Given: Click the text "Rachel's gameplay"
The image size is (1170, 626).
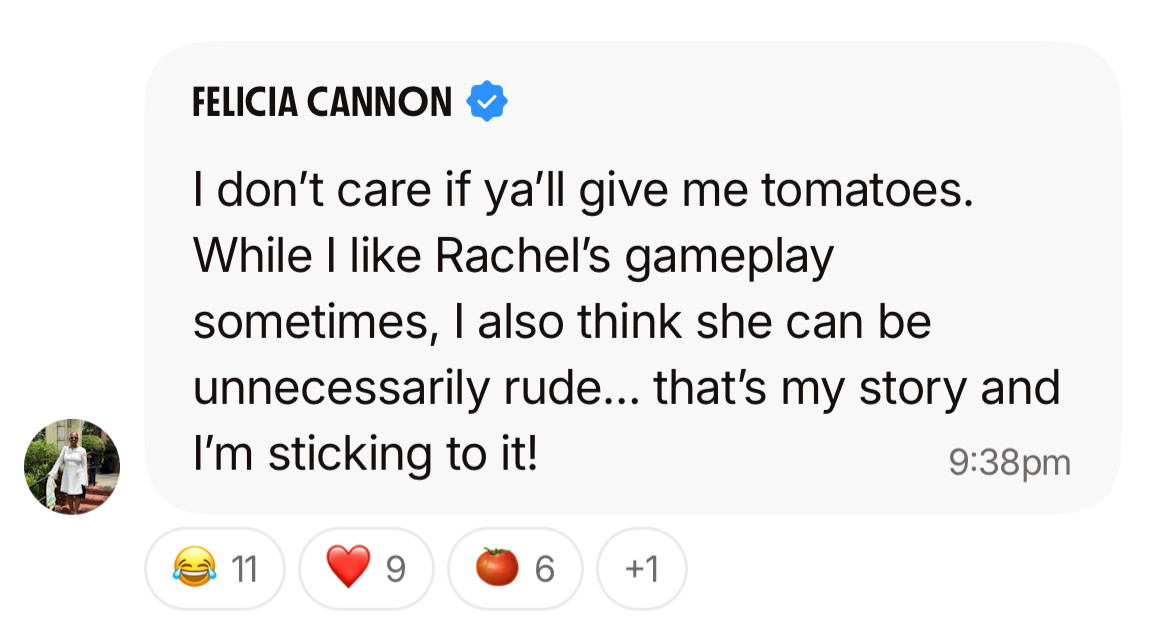Looking at the screenshot, I should [x=634, y=257].
